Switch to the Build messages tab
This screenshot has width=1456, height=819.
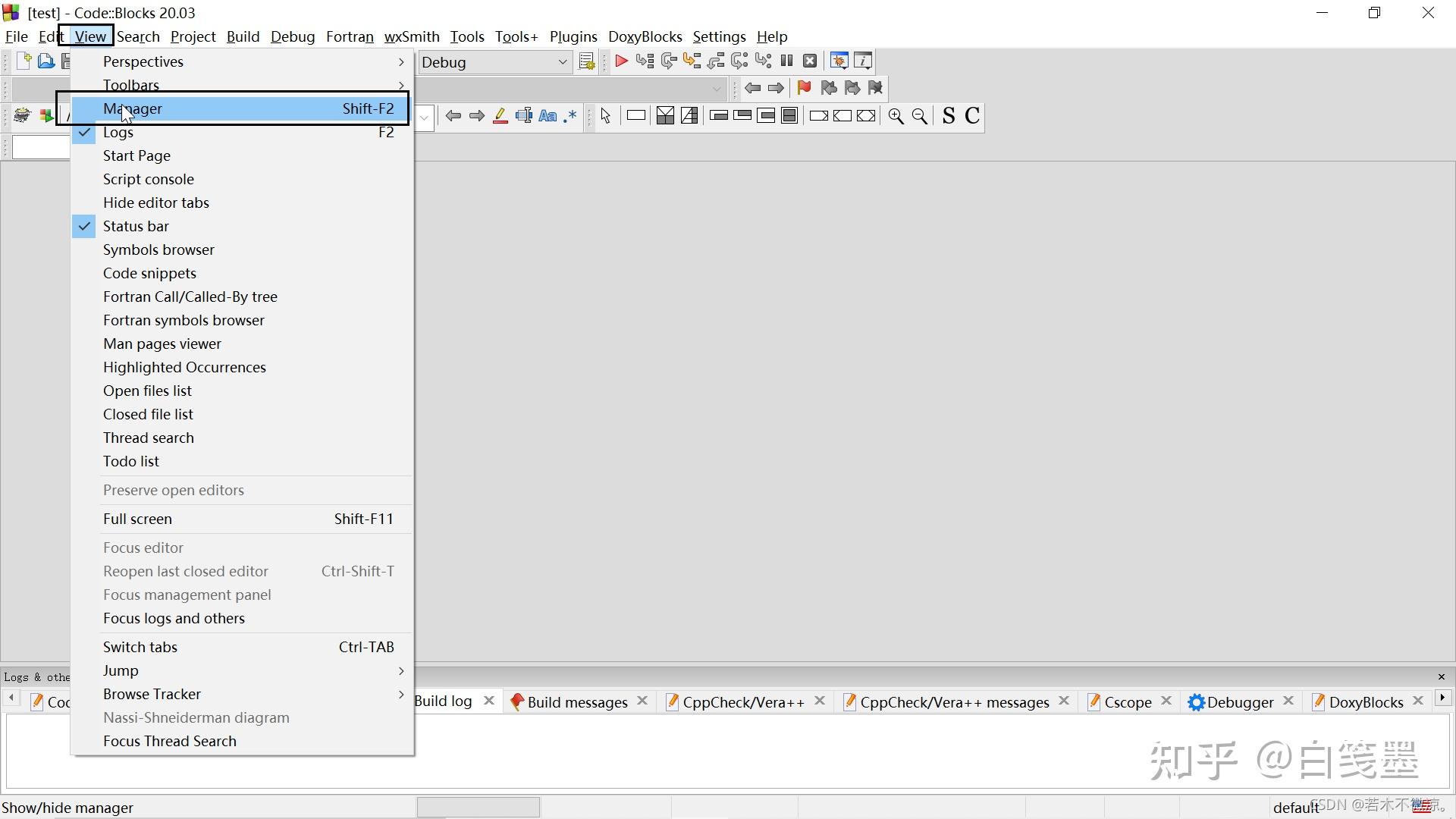click(576, 702)
